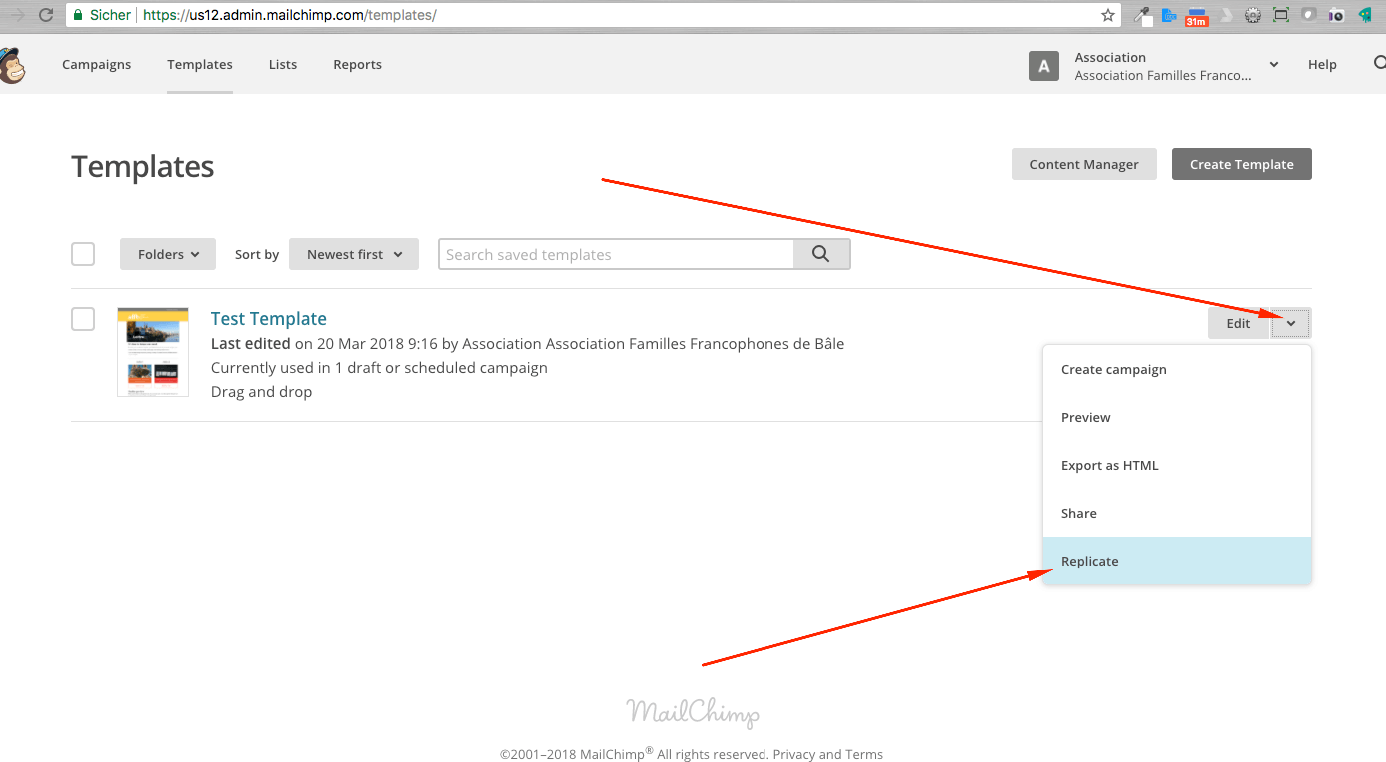Switch to the Lists tab
This screenshot has width=1386, height=762.
(283, 64)
